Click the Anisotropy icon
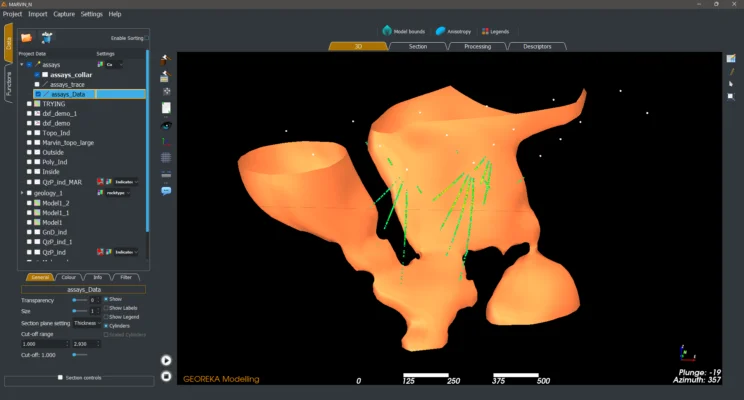Image resolution: width=744 pixels, height=400 pixels. pos(440,31)
